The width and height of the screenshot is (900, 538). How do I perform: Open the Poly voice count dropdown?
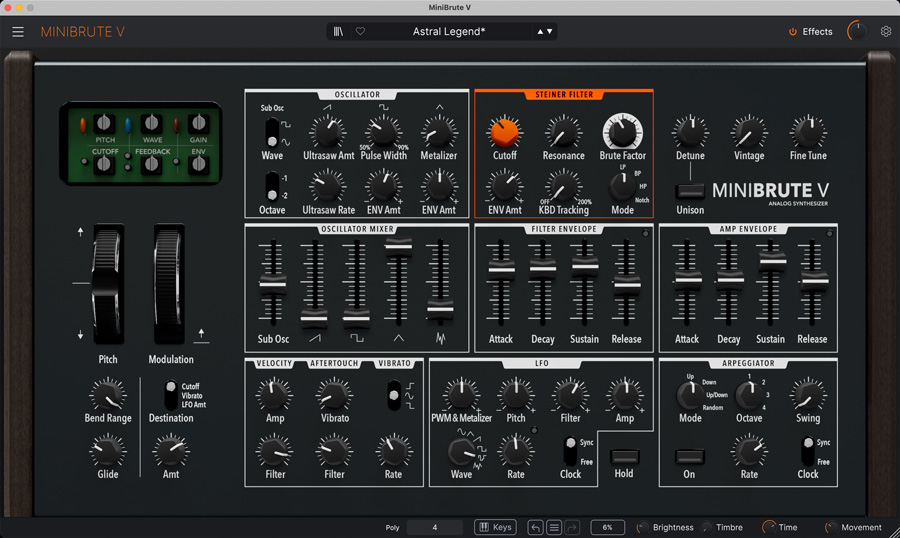point(435,527)
